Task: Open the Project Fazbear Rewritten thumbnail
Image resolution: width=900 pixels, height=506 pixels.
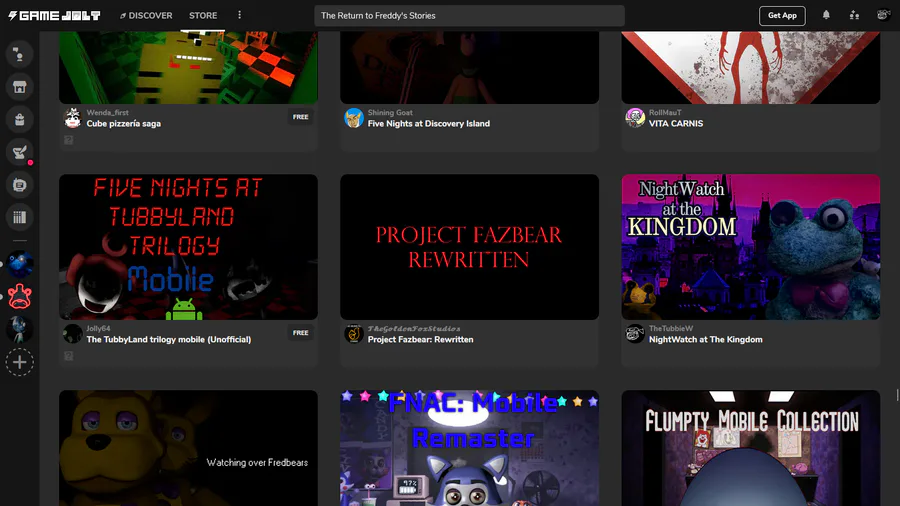Action: (470, 247)
